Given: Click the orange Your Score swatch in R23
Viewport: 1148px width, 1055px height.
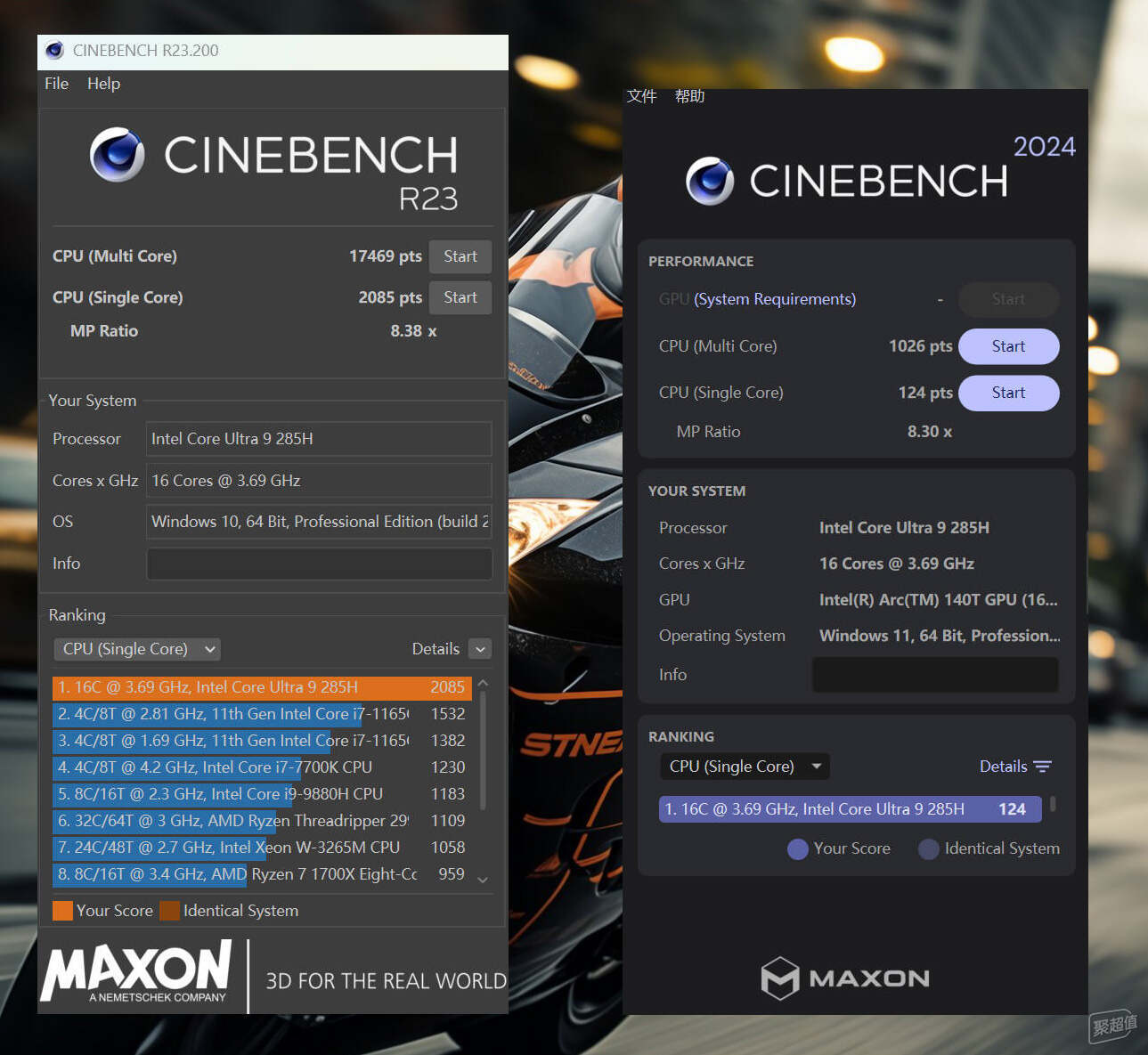Looking at the screenshot, I should tap(62, 911).
